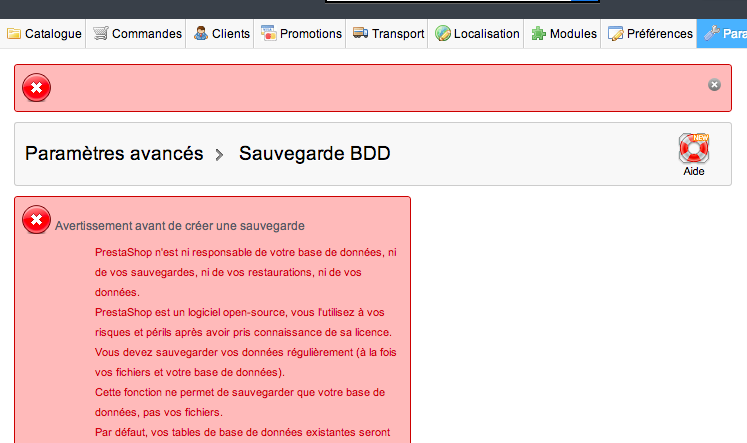Image resolution: width=747 pixels, height=443 pixels.
Task: Click the red error icon beside Avertissement heading
Action: 36,220
